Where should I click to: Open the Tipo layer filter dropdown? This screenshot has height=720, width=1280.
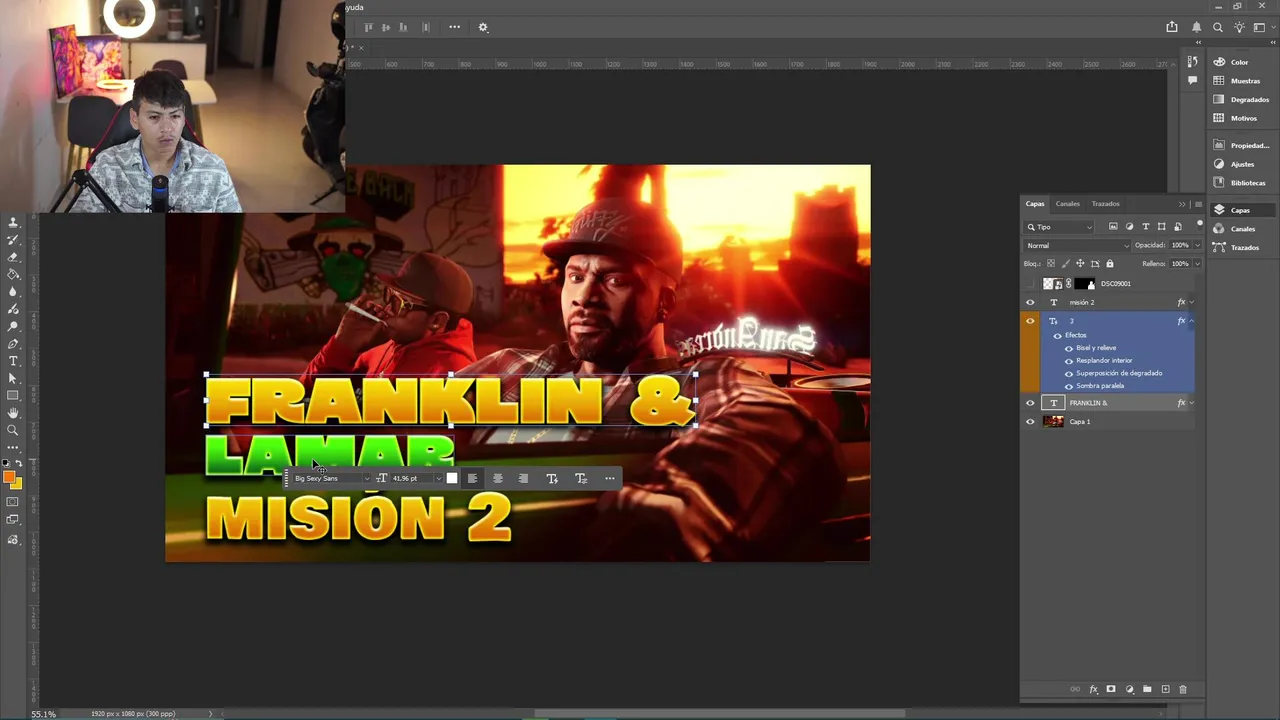1058,227
